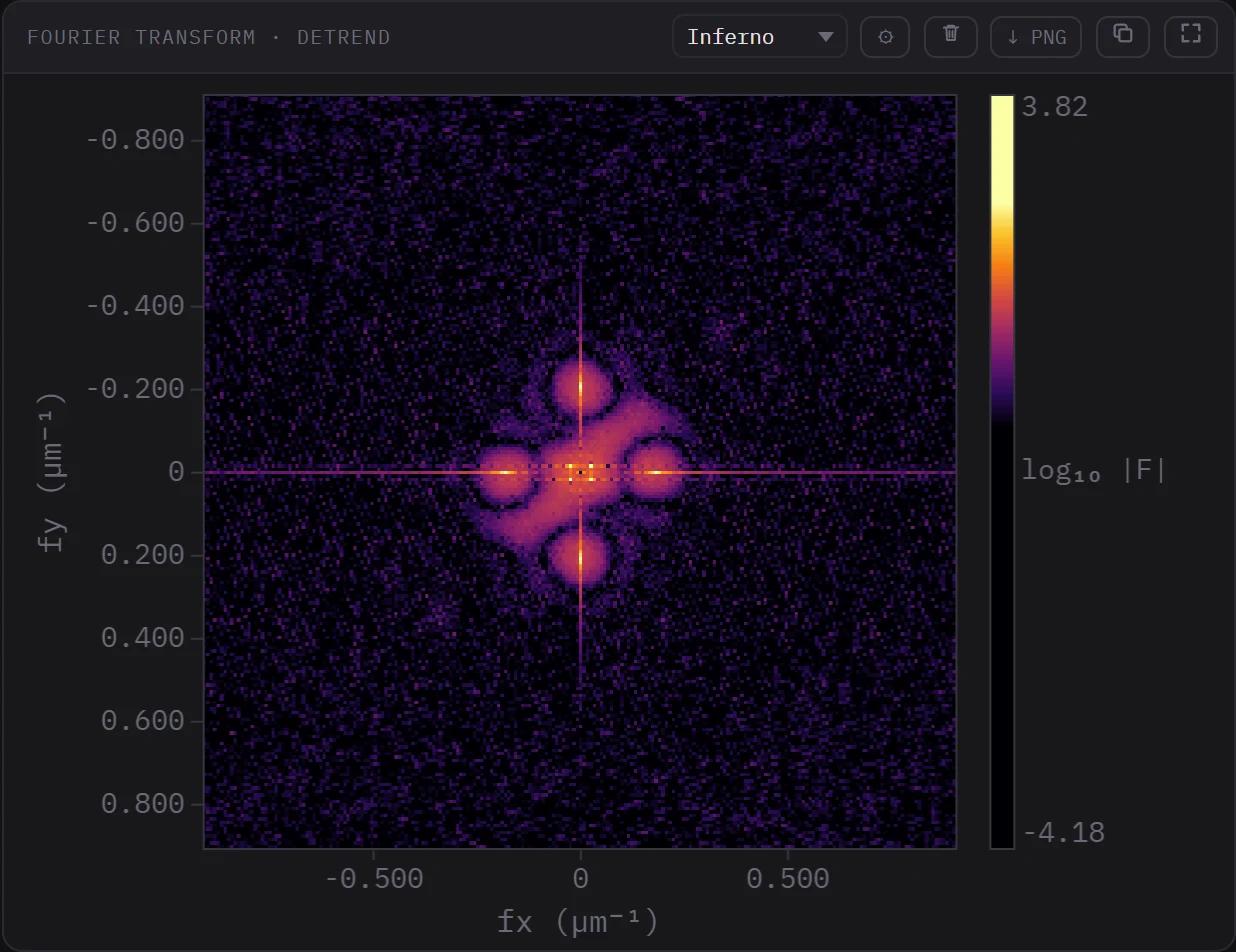
Task: Click the colorbar maximum value 3.82
Action: coord(1054,107)
